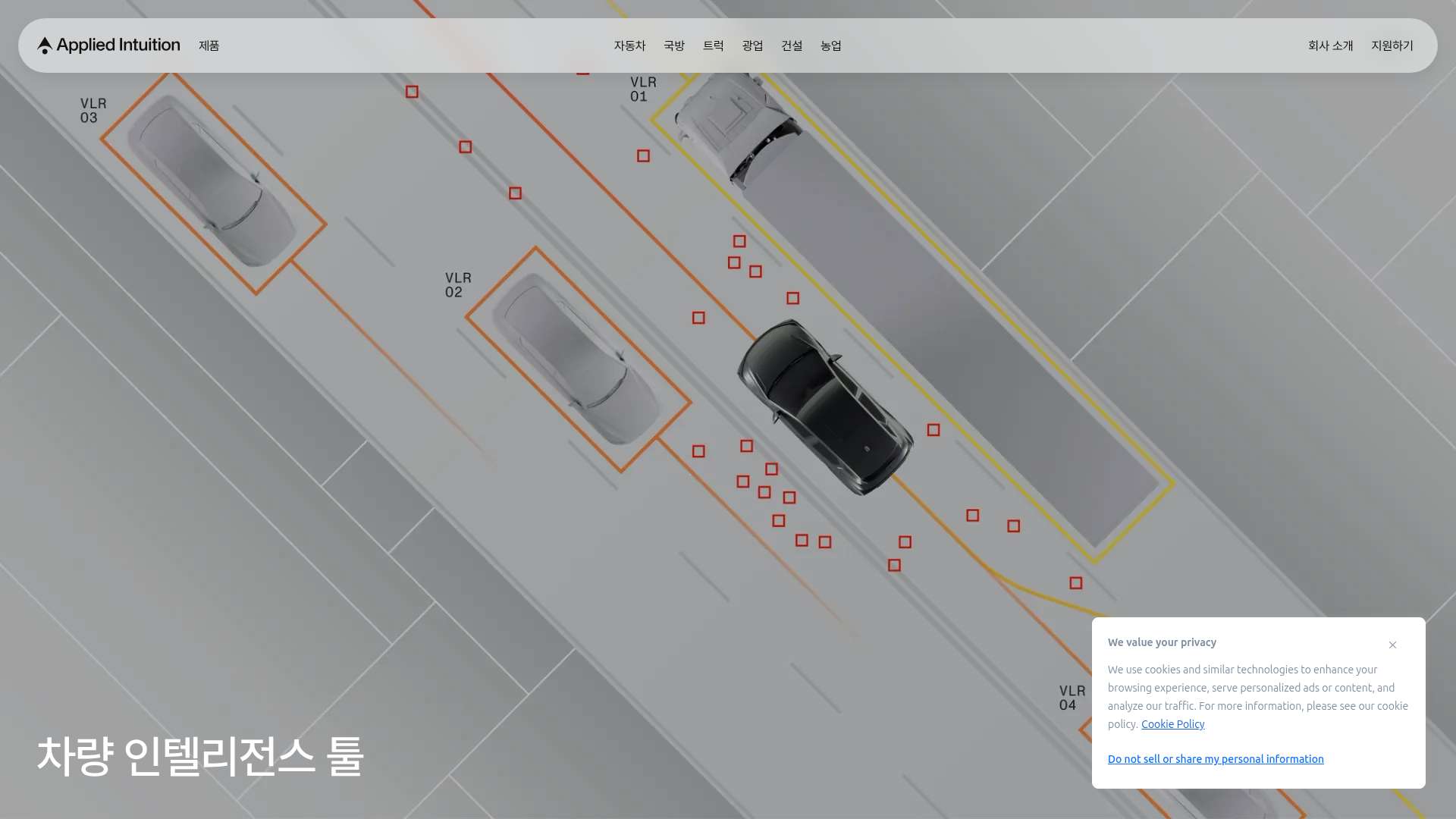The width and height of the screenshot is (1456, 819).
Task: Click the VLR 04 label
Action: click(1072, 698)
